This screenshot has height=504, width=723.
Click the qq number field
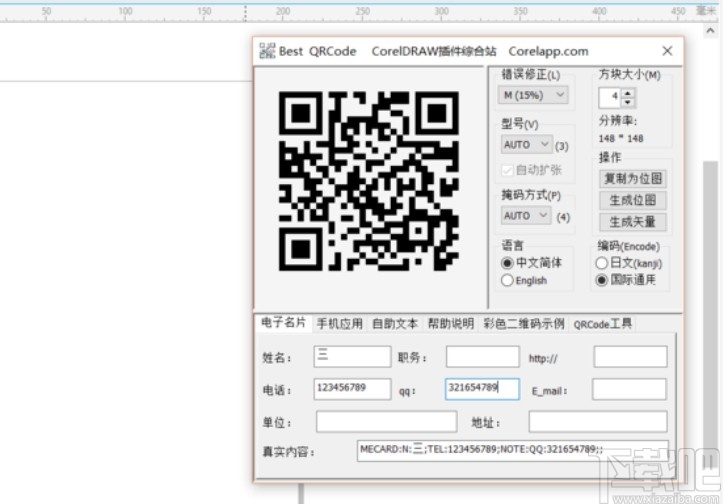(x=482, y=389)
